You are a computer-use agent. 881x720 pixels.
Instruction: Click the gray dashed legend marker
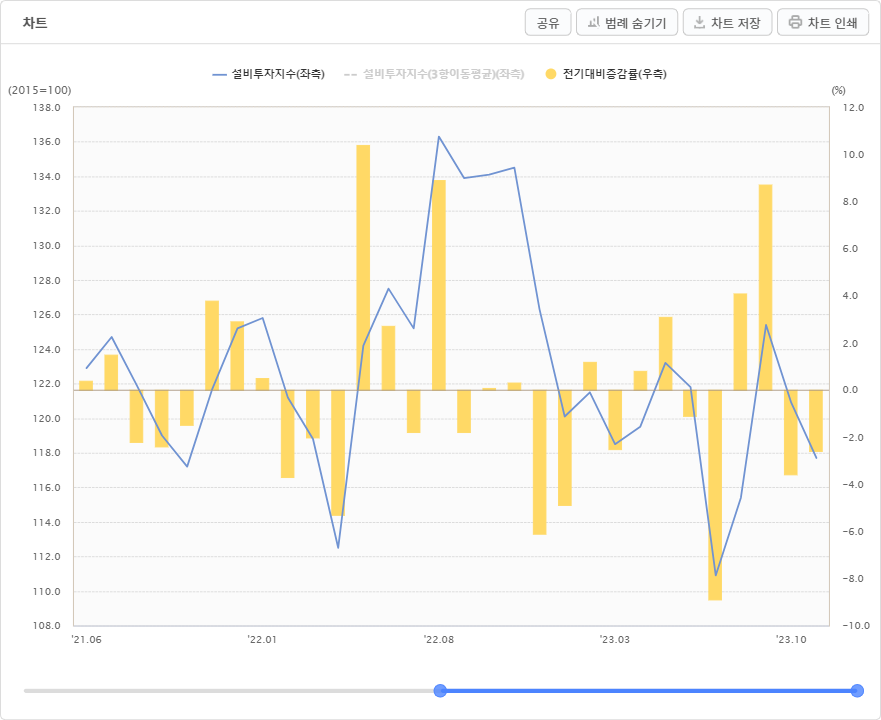point(350,75)
